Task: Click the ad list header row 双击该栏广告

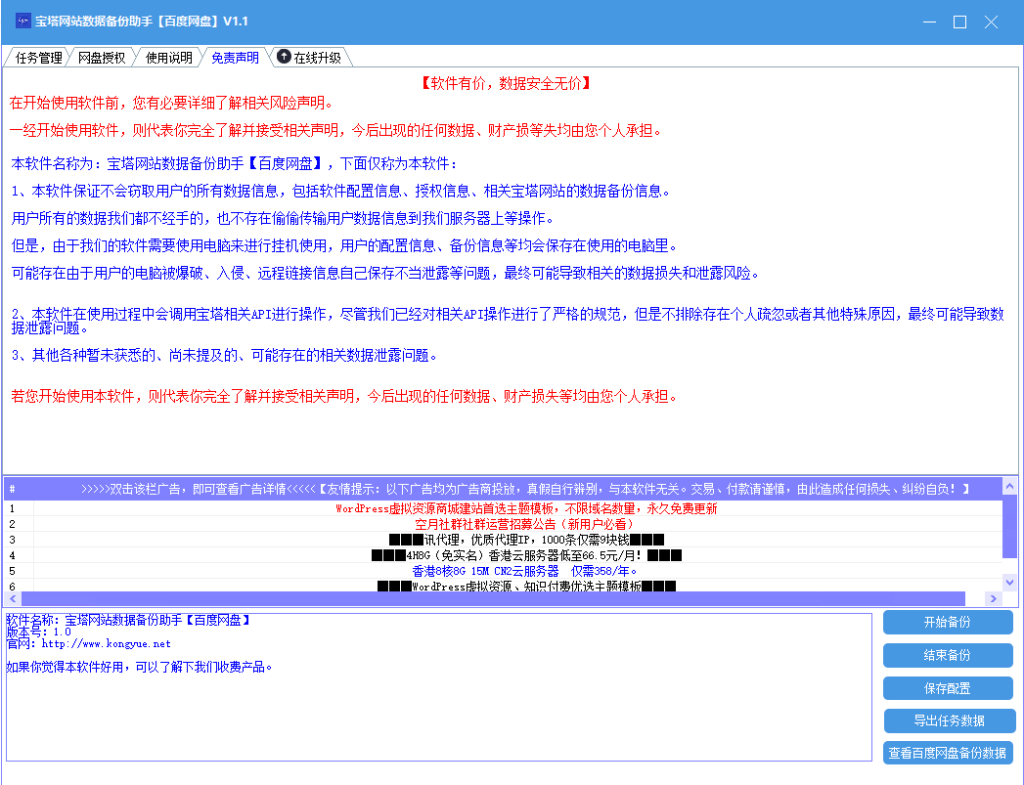Action: pos(503,489)
